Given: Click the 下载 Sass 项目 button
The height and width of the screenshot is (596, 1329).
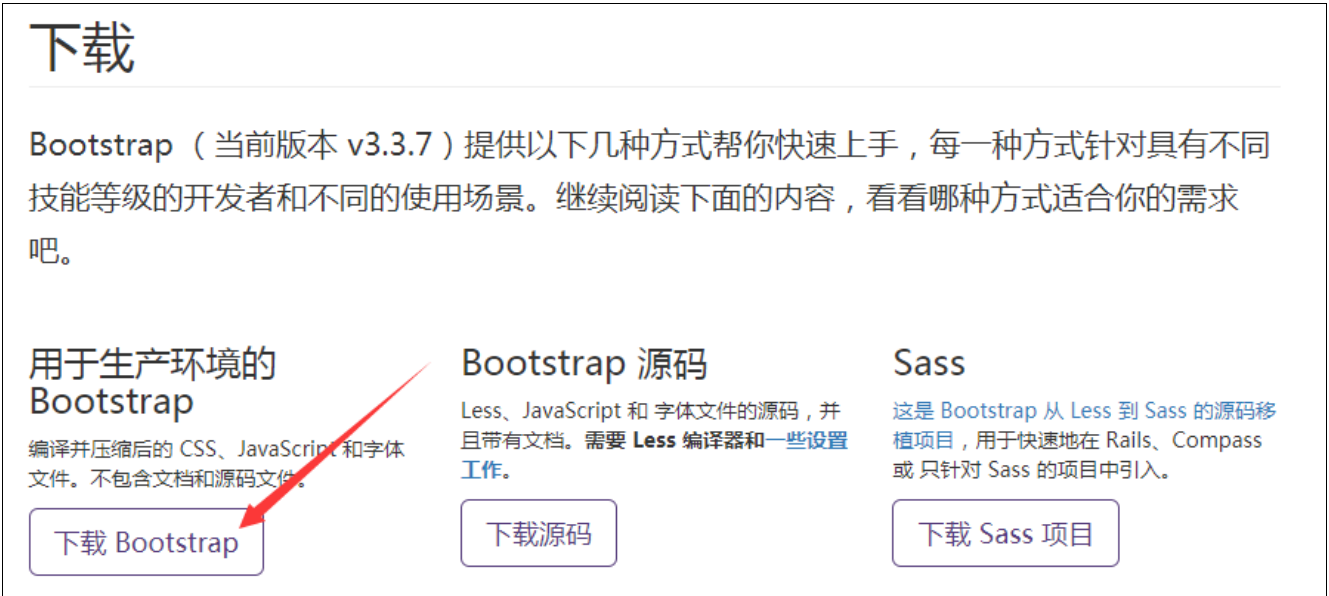Looking at the screenshot, I should 1004,533.
